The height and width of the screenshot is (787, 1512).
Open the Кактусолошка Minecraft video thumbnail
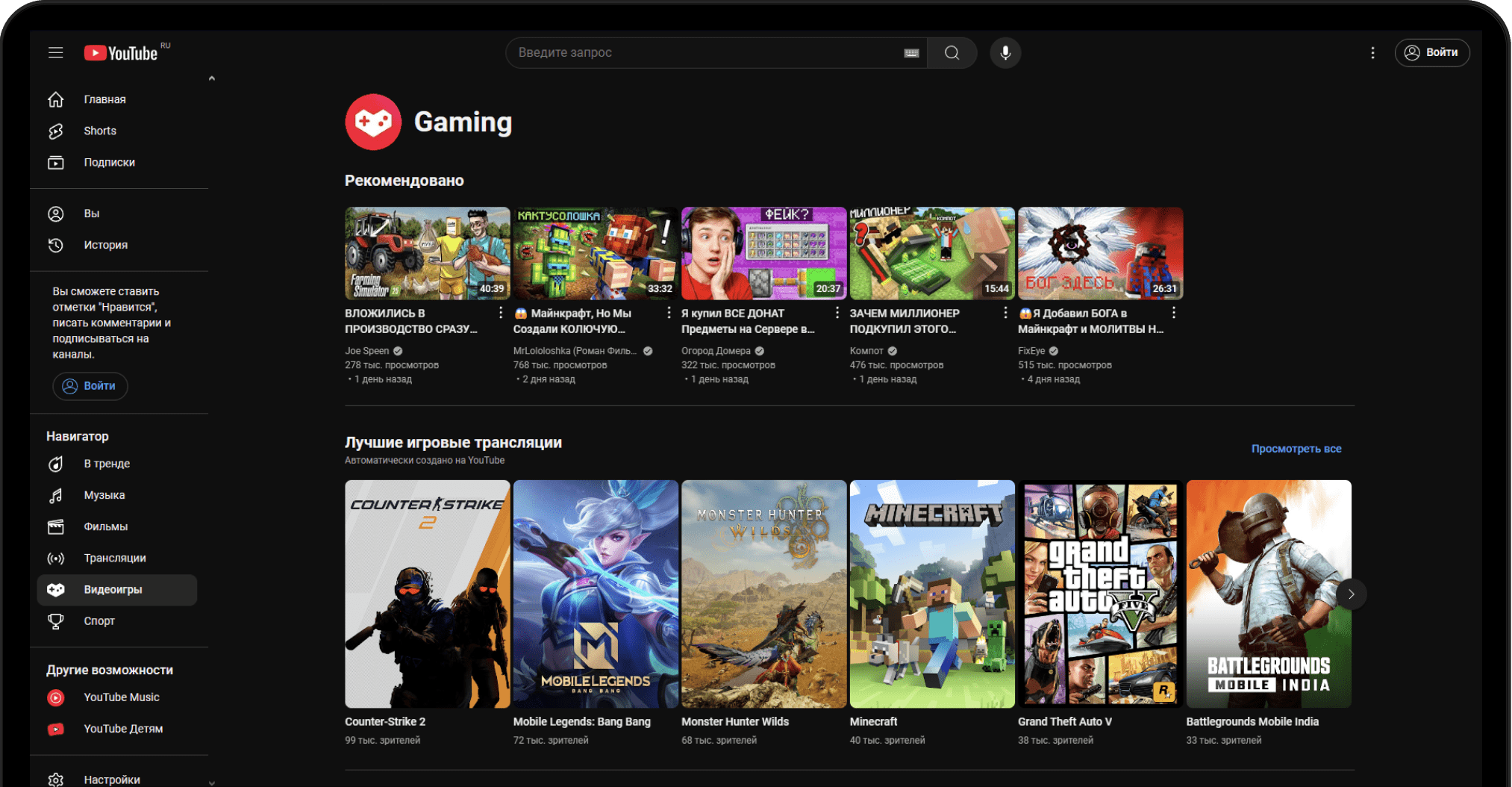(x=596, y=253)
